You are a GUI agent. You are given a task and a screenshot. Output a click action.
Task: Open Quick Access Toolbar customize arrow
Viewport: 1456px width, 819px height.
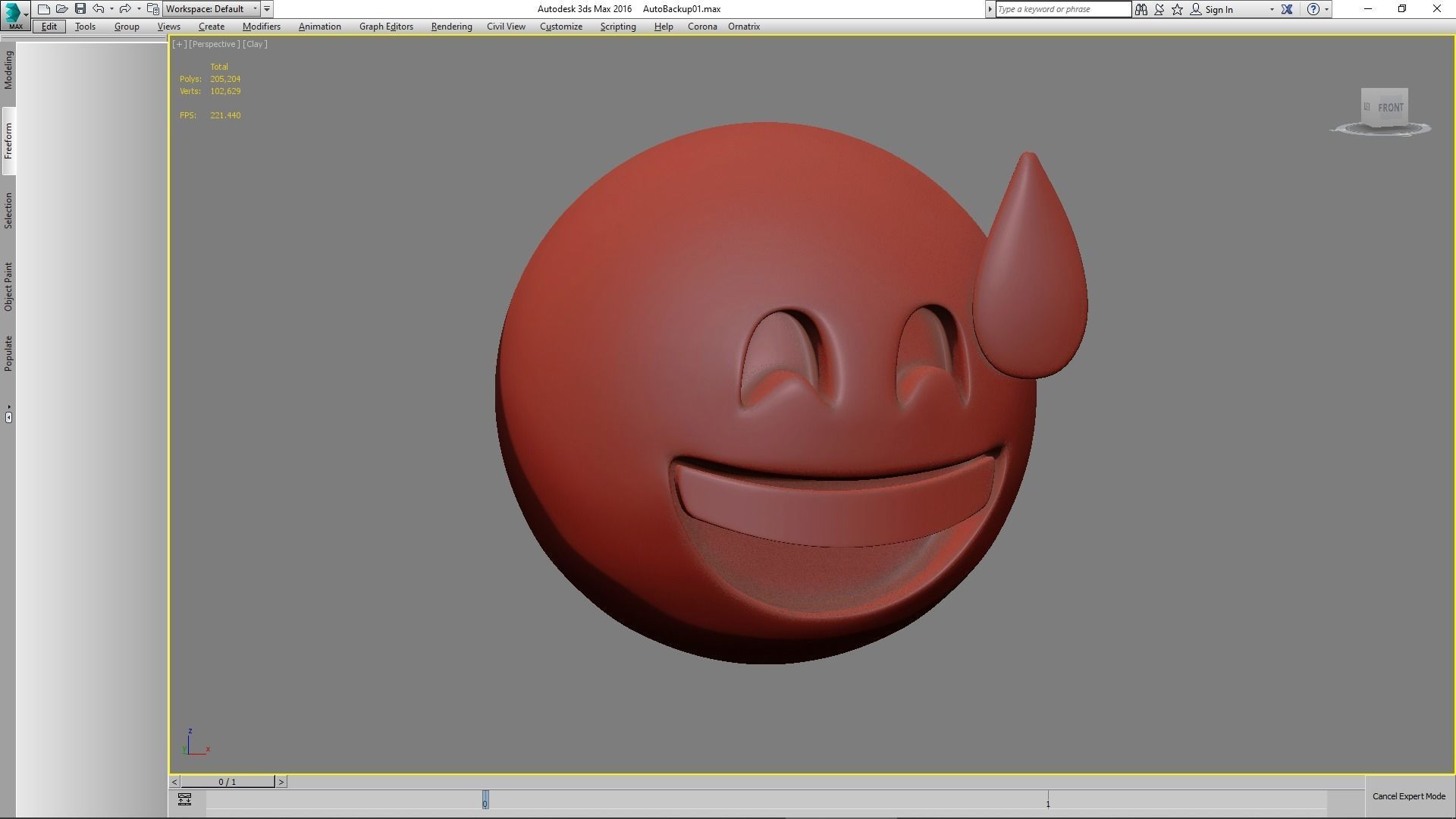tap(267, 9)
